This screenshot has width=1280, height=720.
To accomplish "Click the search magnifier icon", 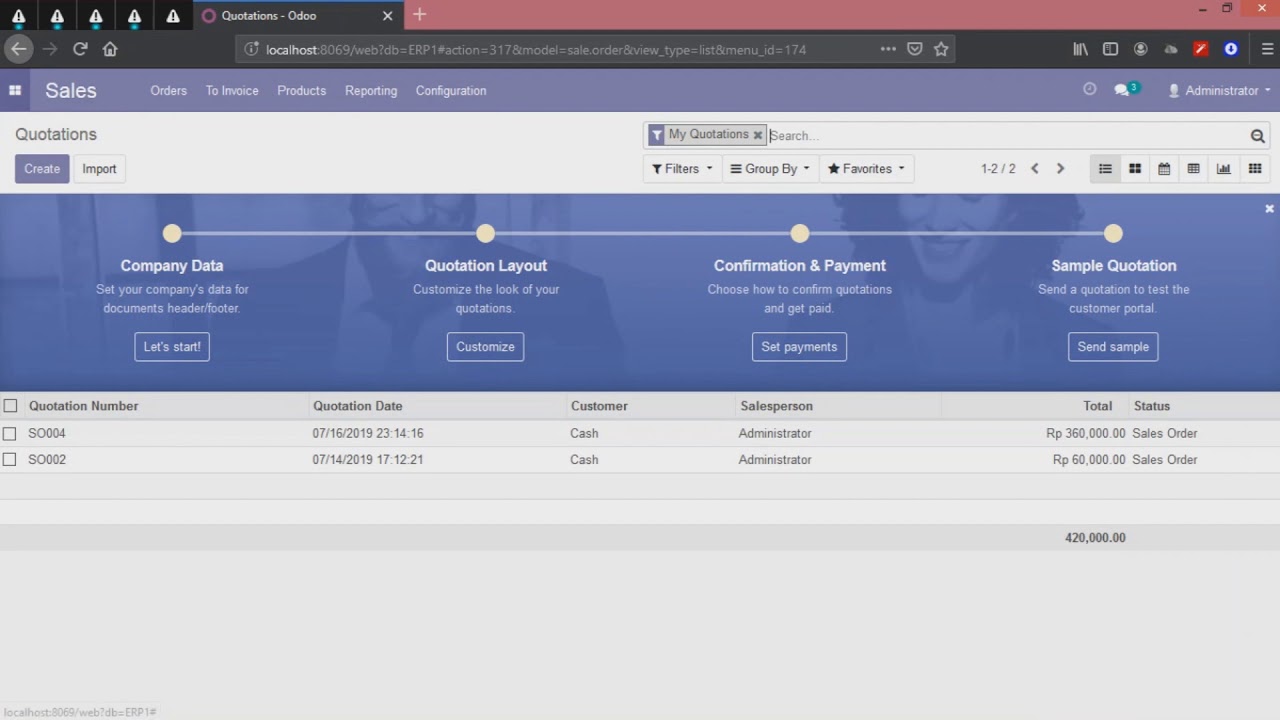I will 1257,136.
